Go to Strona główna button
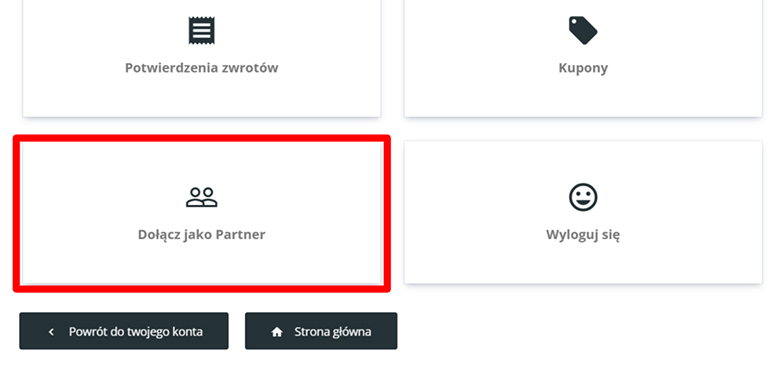The height and width of the screenshot is (373, 771). click(321, 331)
